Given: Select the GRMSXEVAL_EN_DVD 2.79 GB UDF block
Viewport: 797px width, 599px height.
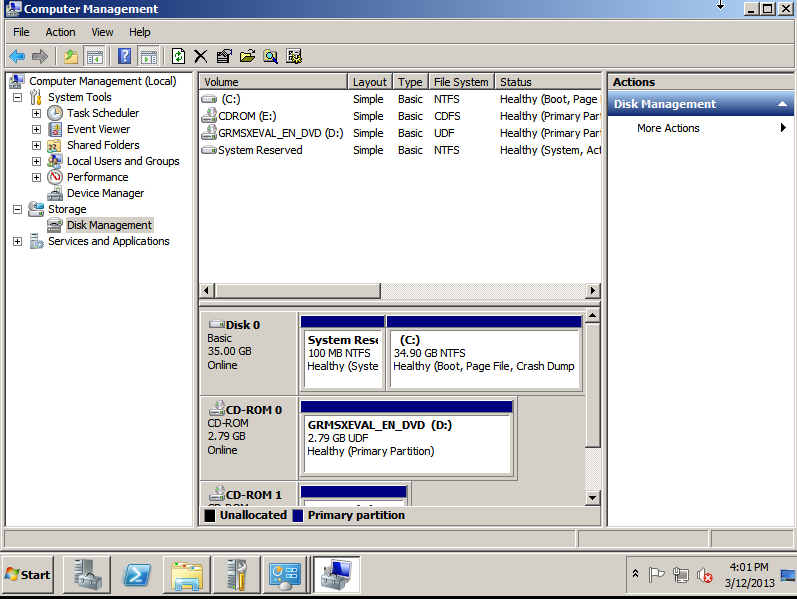Looking at the screenshot, I should tap(407, 438).
